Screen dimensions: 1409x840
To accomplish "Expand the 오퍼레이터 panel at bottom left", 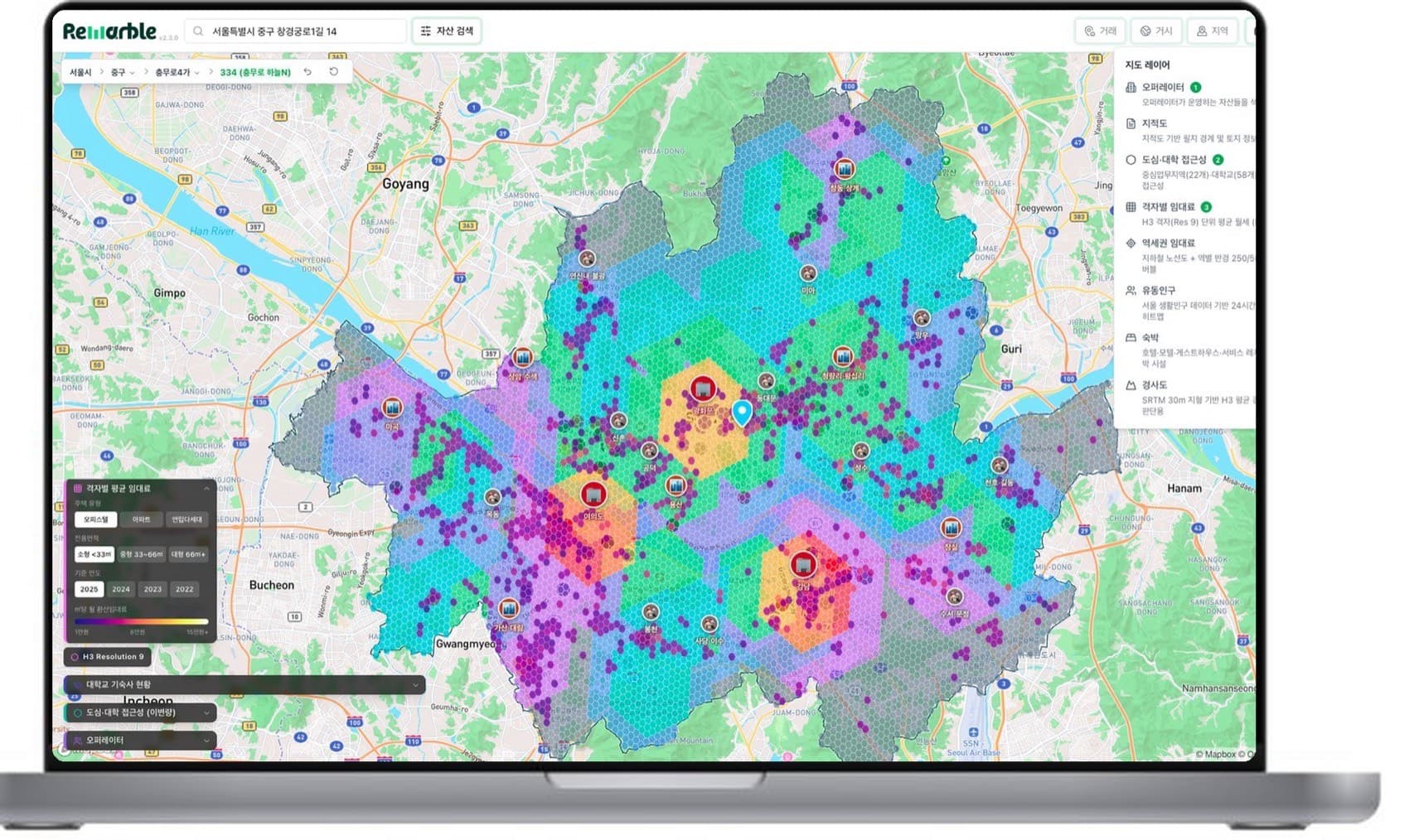I will [x=141, y=740].
